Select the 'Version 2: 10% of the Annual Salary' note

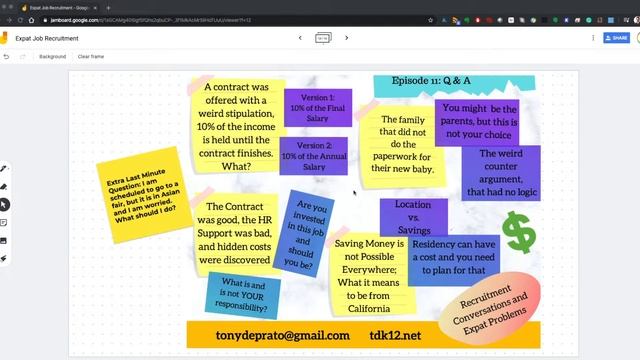pos(313,156)
